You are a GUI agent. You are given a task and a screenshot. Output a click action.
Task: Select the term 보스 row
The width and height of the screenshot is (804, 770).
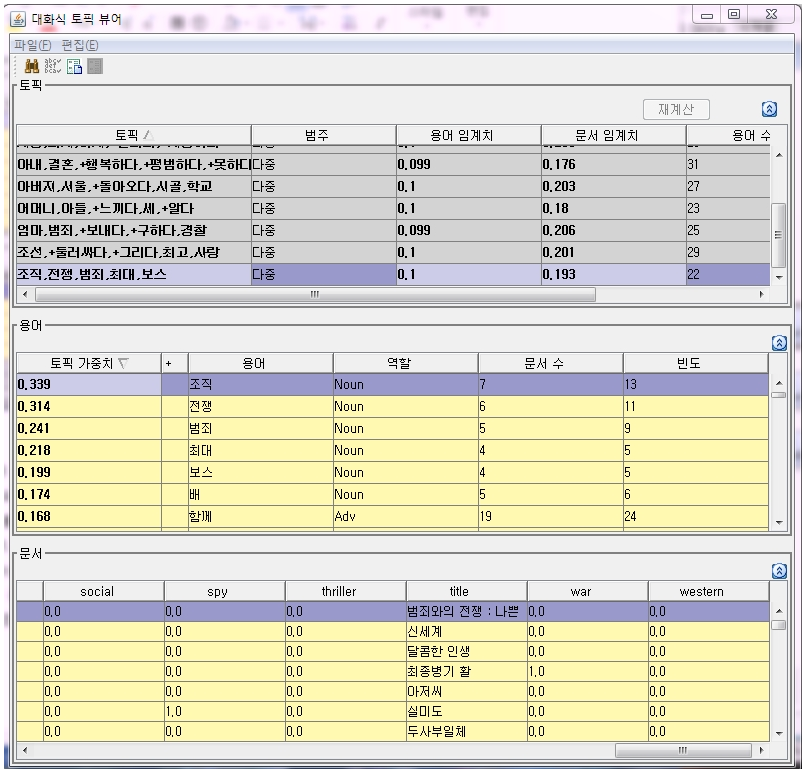click(392, 472)
